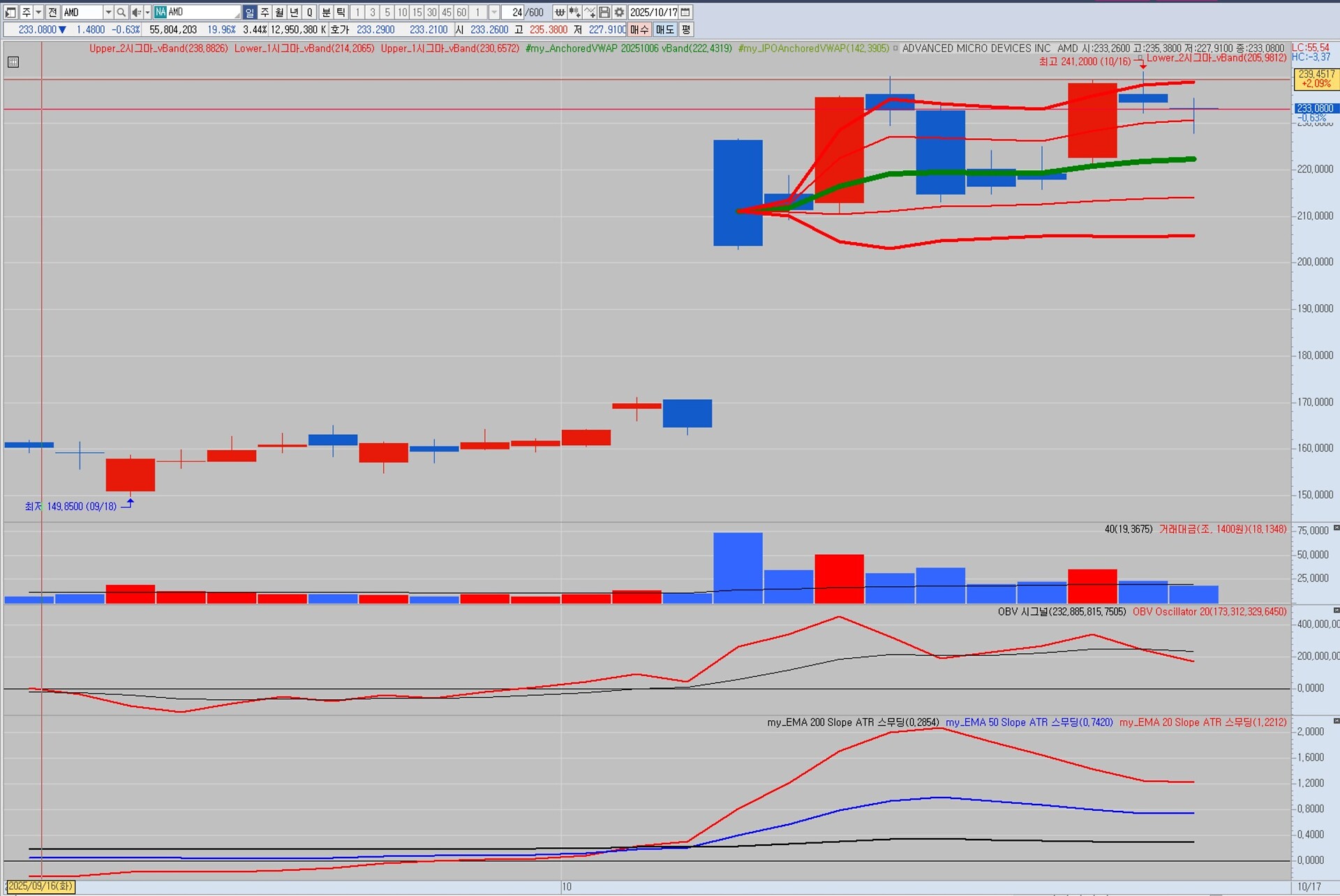Switch to monthly (월) period
The image size is (1340, 896).
(279, 12)
